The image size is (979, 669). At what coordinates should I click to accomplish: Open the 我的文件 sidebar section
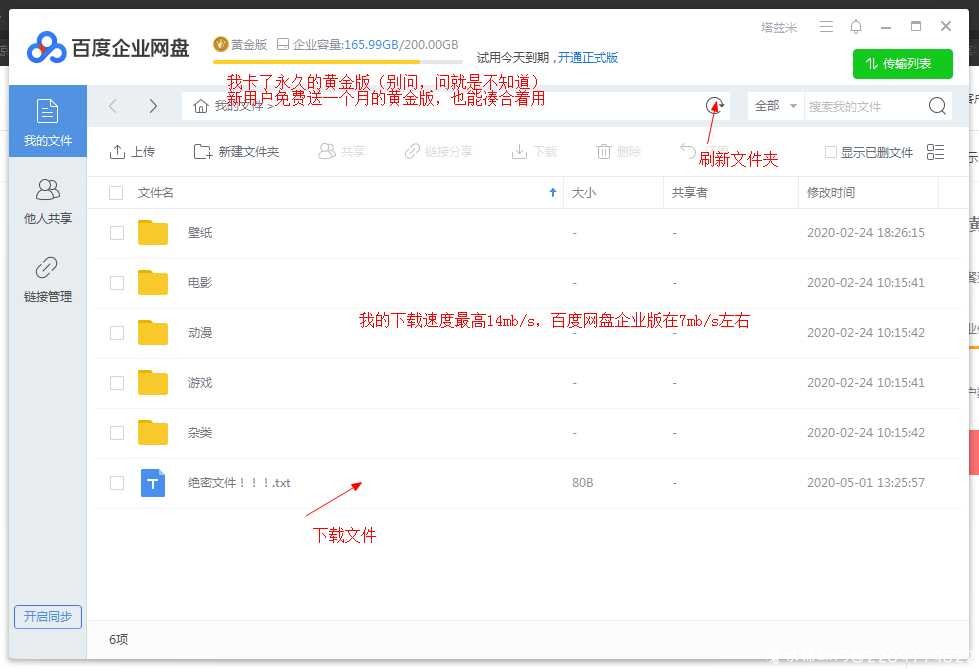click(x=47, y=121)
